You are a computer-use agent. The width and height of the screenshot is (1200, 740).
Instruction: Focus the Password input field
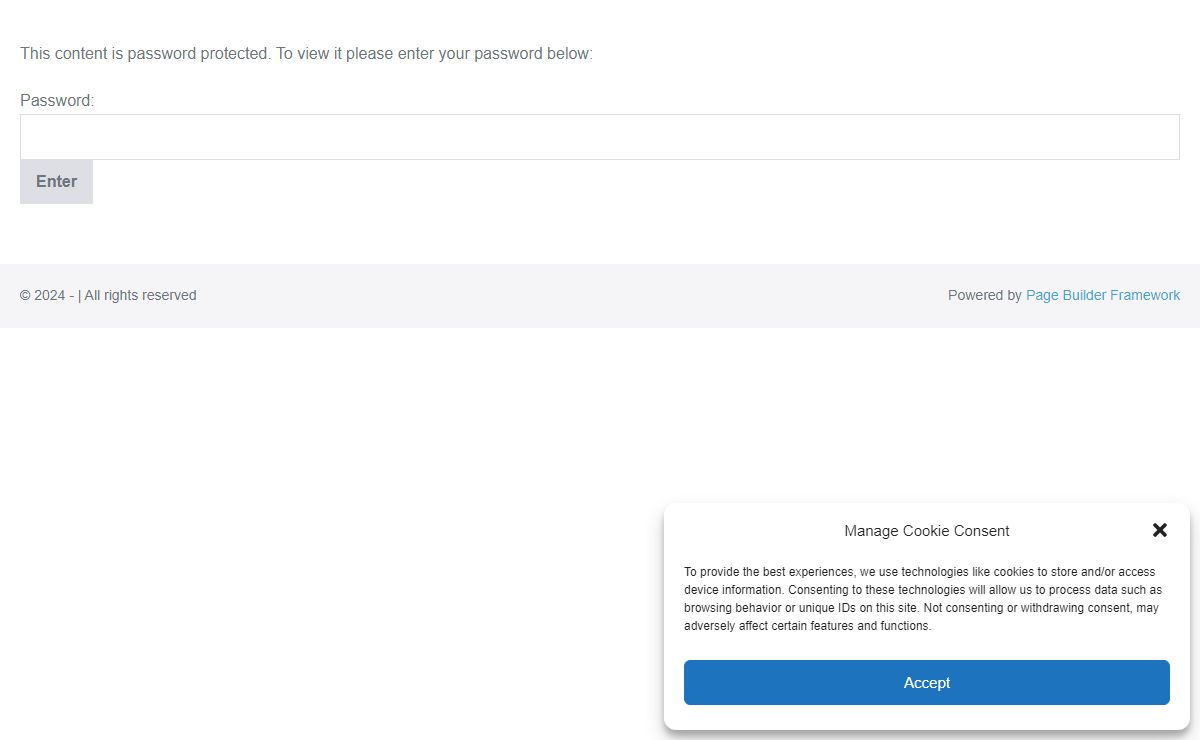(600, 137)
